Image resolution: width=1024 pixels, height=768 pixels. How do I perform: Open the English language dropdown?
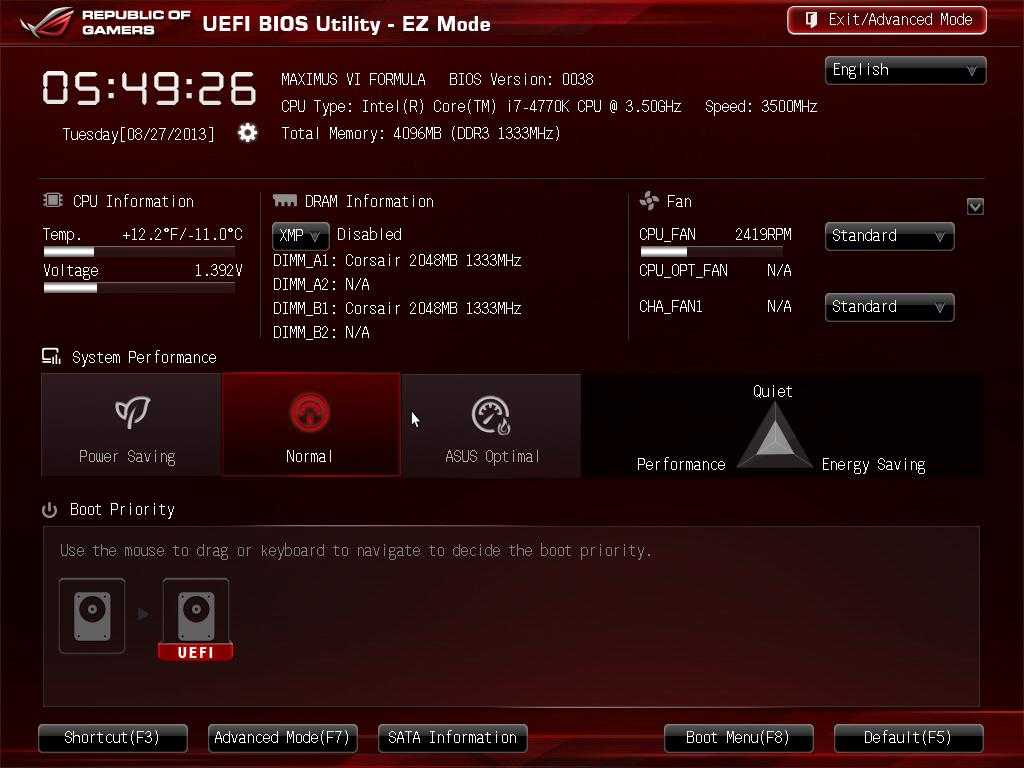click(x=906, y=70)
